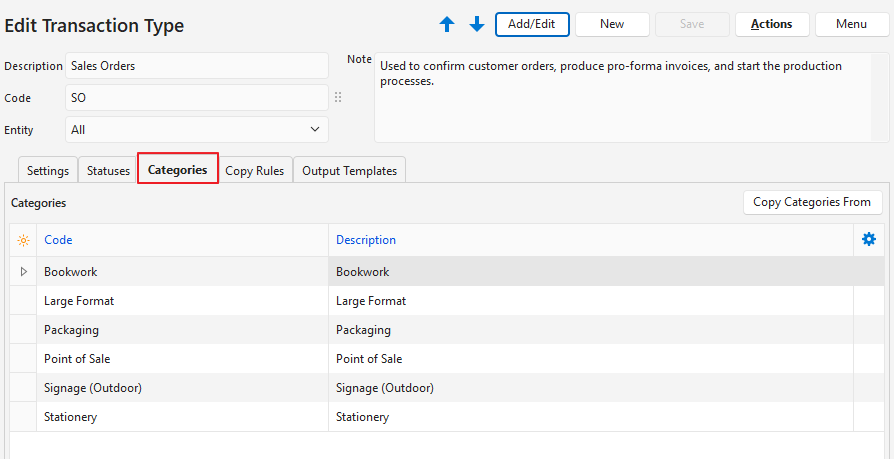Click the Add/Edit button
The height and width of the screenshot is (459, 894).
pos(532,24)
